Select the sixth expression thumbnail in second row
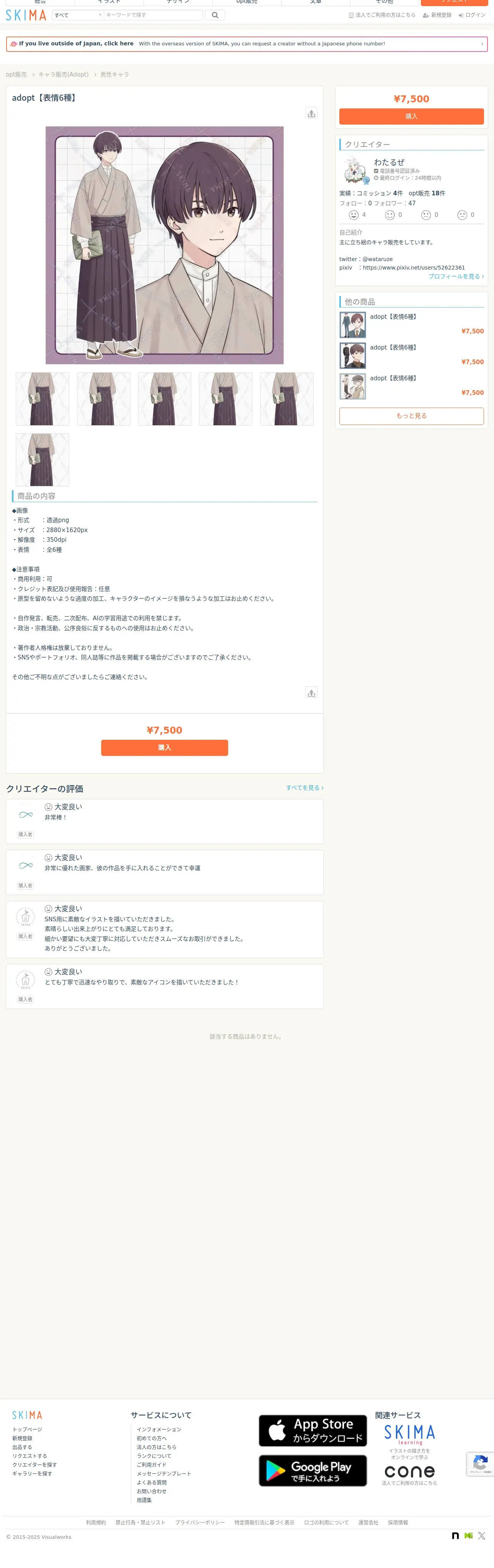 coord(43,459)
